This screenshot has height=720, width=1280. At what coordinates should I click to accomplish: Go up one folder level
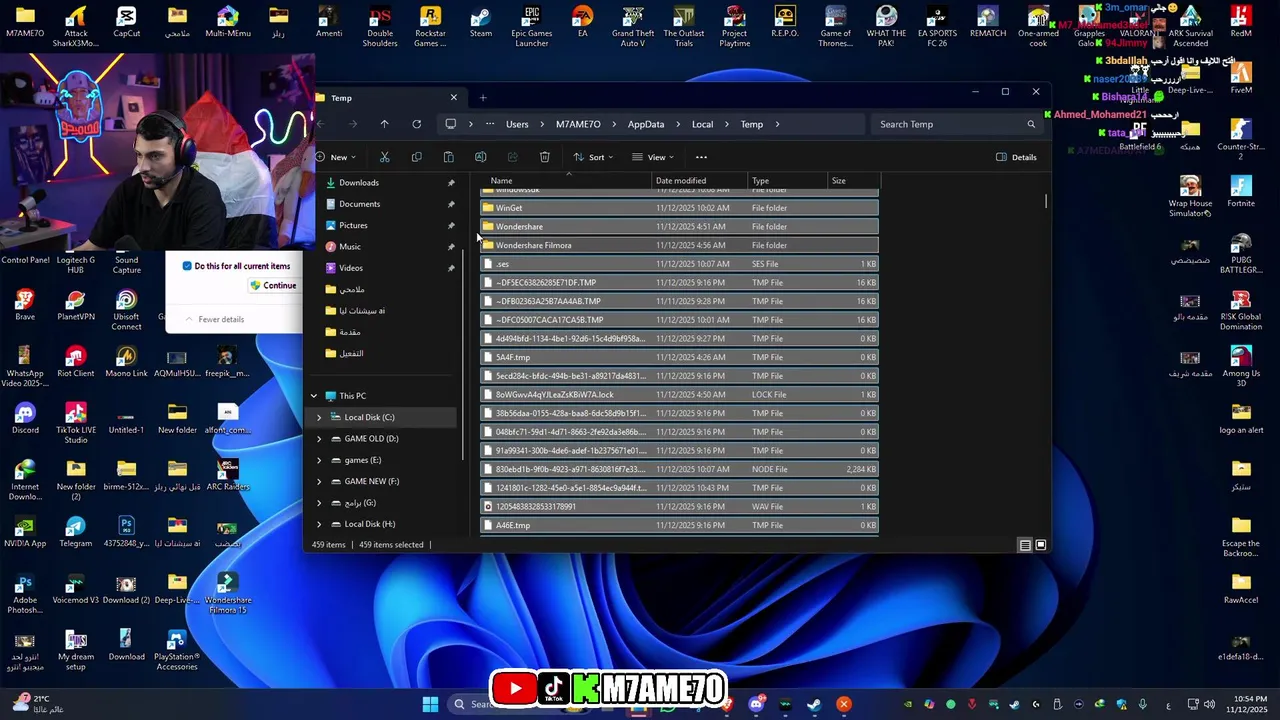(384, 124)
